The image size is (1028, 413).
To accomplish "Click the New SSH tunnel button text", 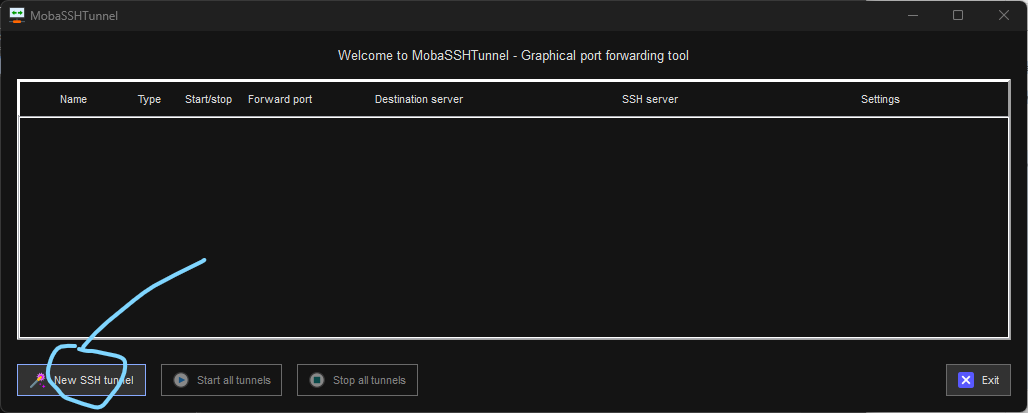I will pos(94,380).
